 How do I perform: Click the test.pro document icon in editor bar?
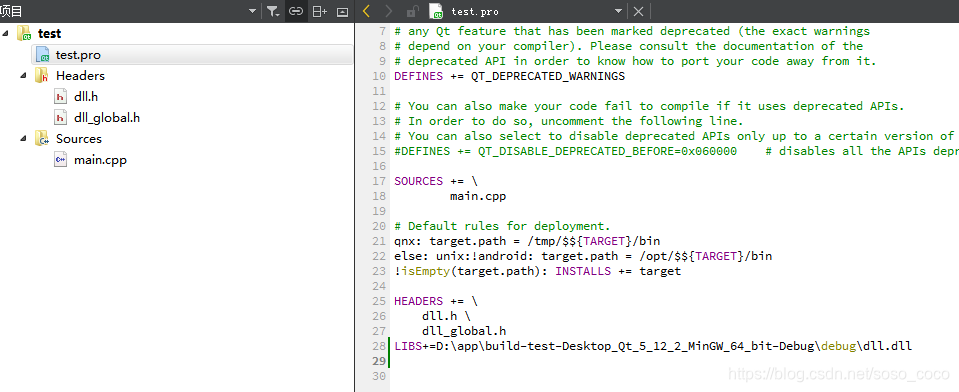(x=435, y=11)
